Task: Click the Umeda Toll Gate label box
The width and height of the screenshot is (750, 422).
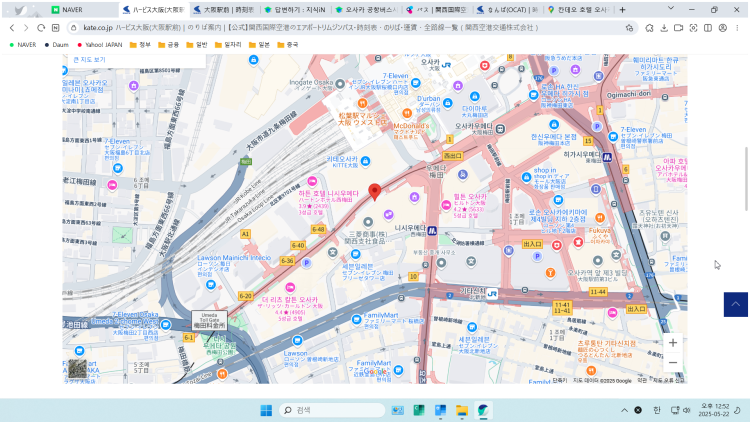Action: tap(210, 320)
